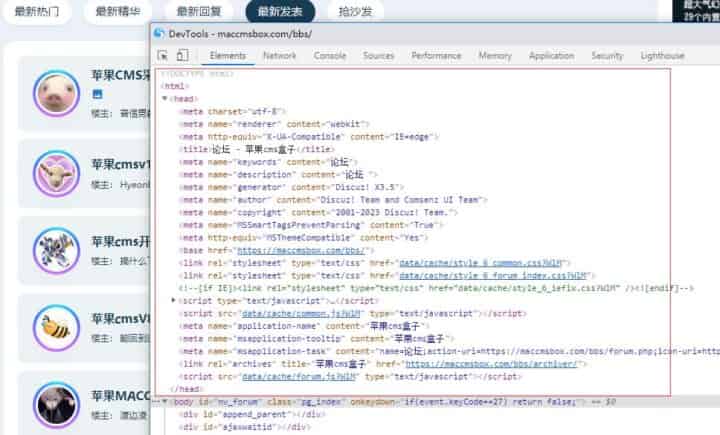Select the title 论坛 element line
This screenshot has width=720, height=435.
pos(257,149)
